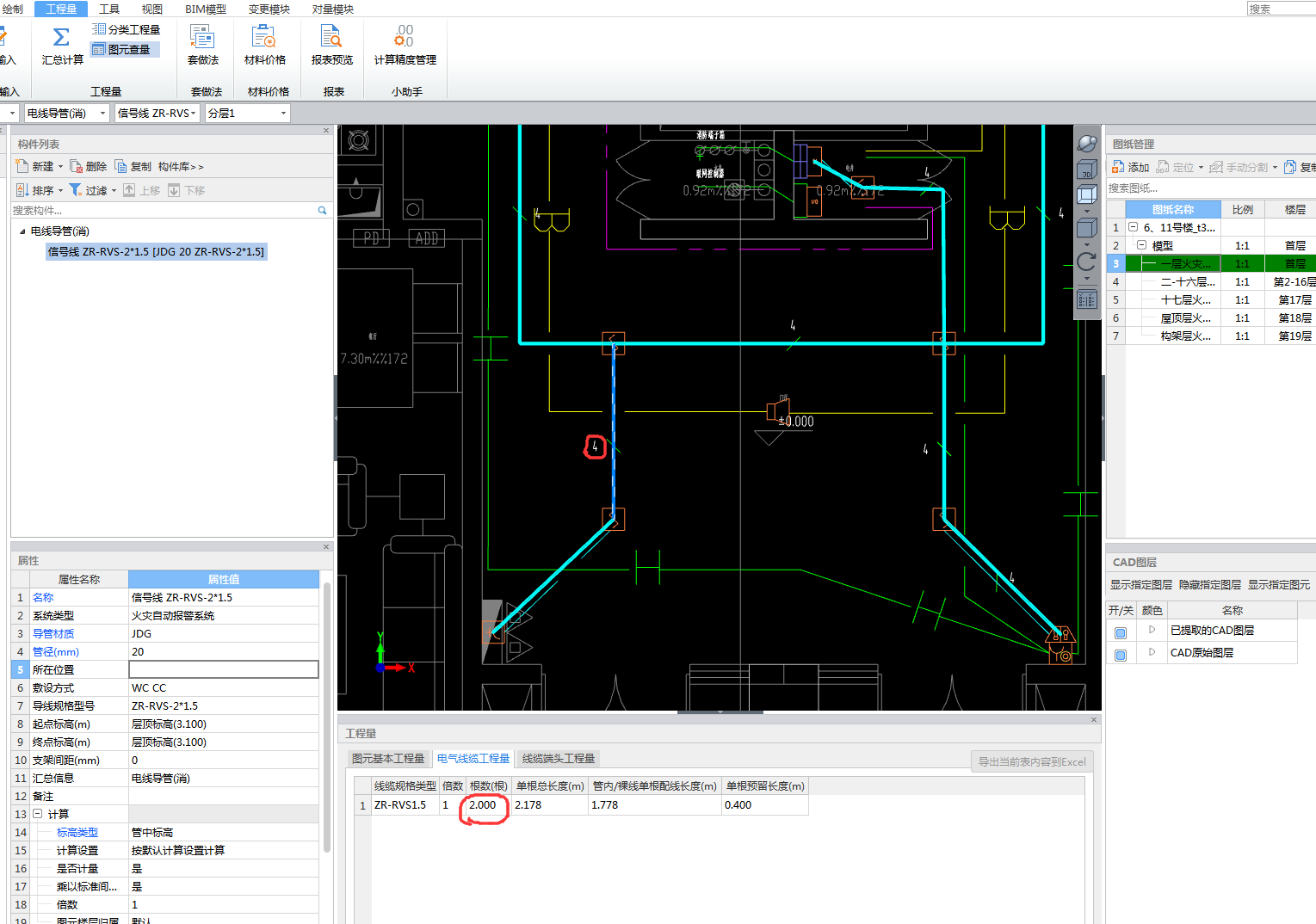Open 报表预览 report preview
Image resolution: width=1316 pixels, height=924 pixels.
click(x=332, y=46)
